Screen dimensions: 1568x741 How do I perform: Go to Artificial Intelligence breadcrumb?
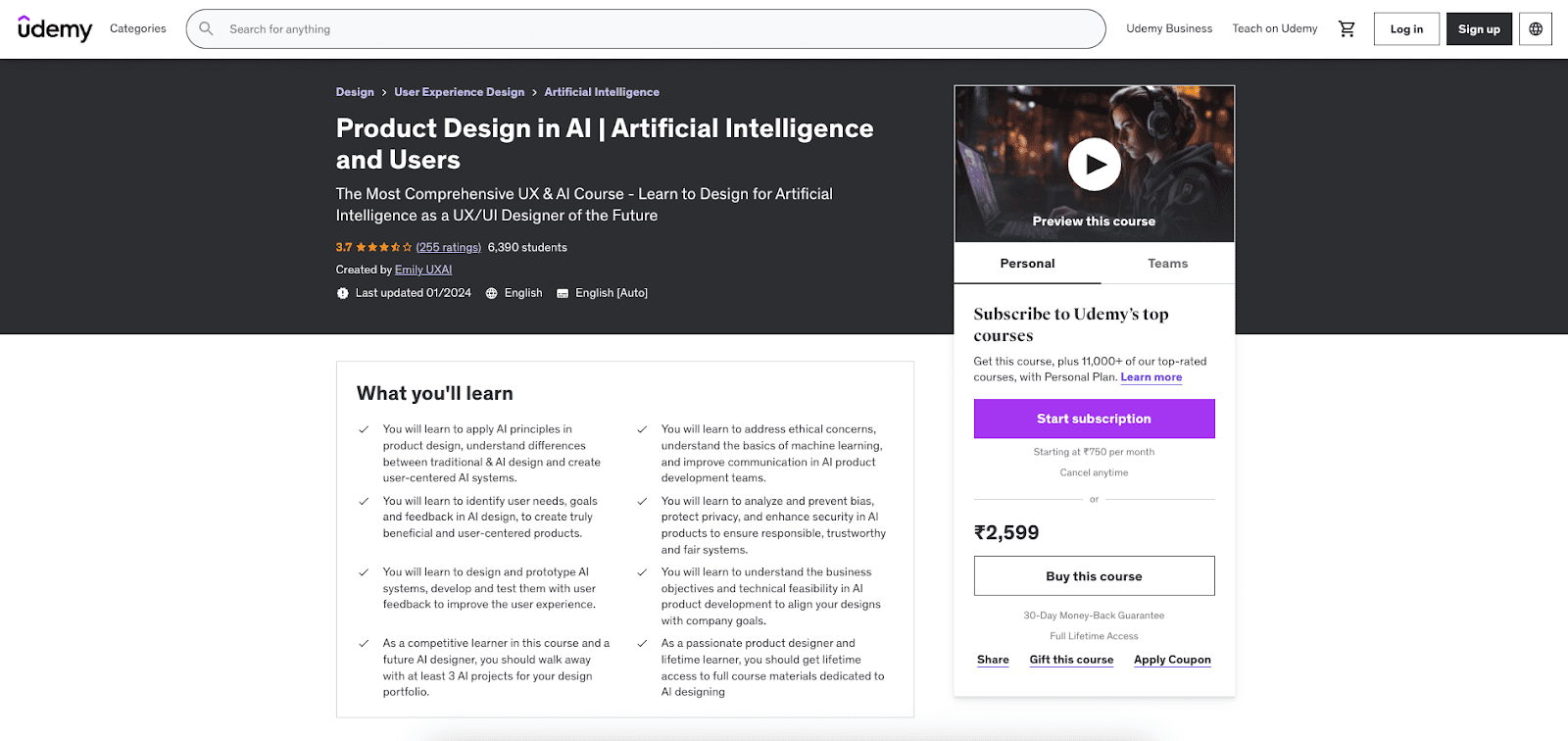point(602,92)
